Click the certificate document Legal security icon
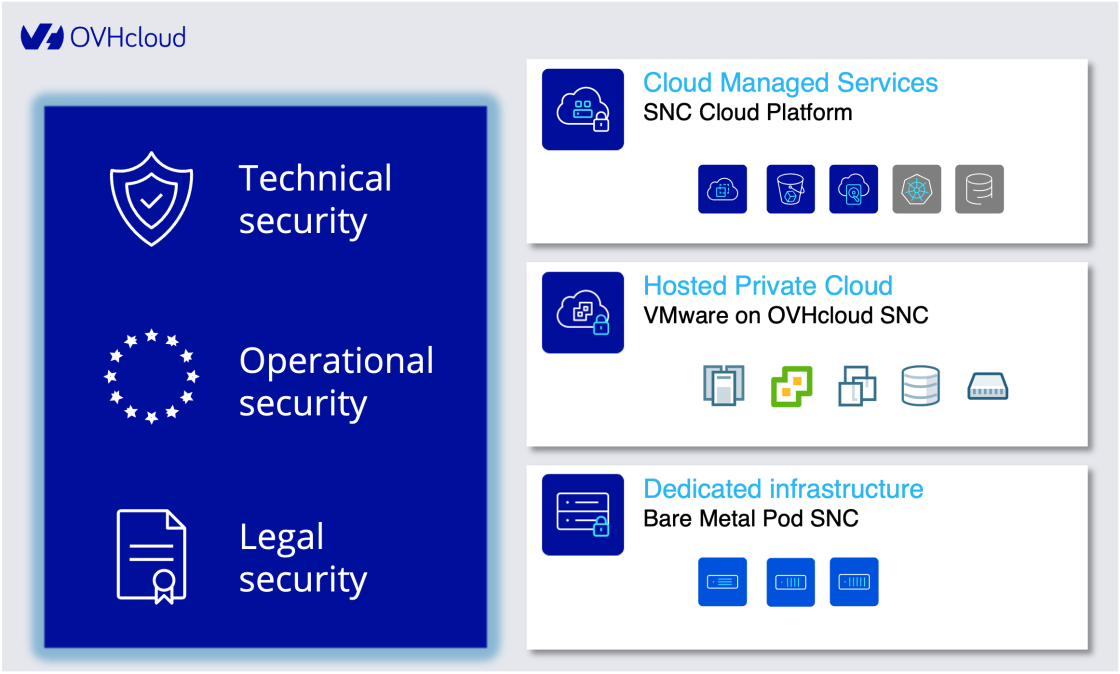Screen dimensions: 1120x674 pyautogui.click(x=151, y=556)
